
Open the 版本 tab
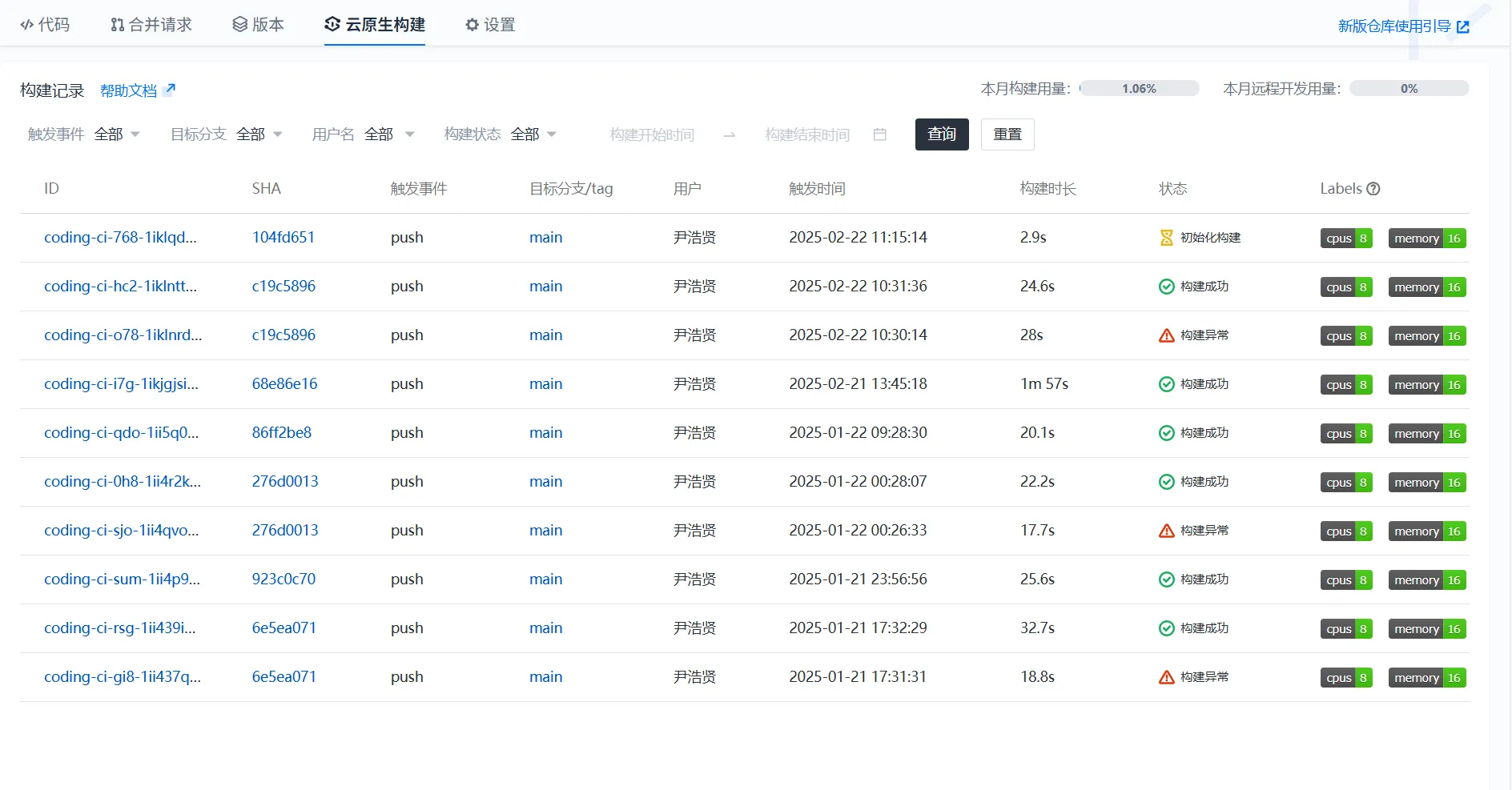click(258, 25)
